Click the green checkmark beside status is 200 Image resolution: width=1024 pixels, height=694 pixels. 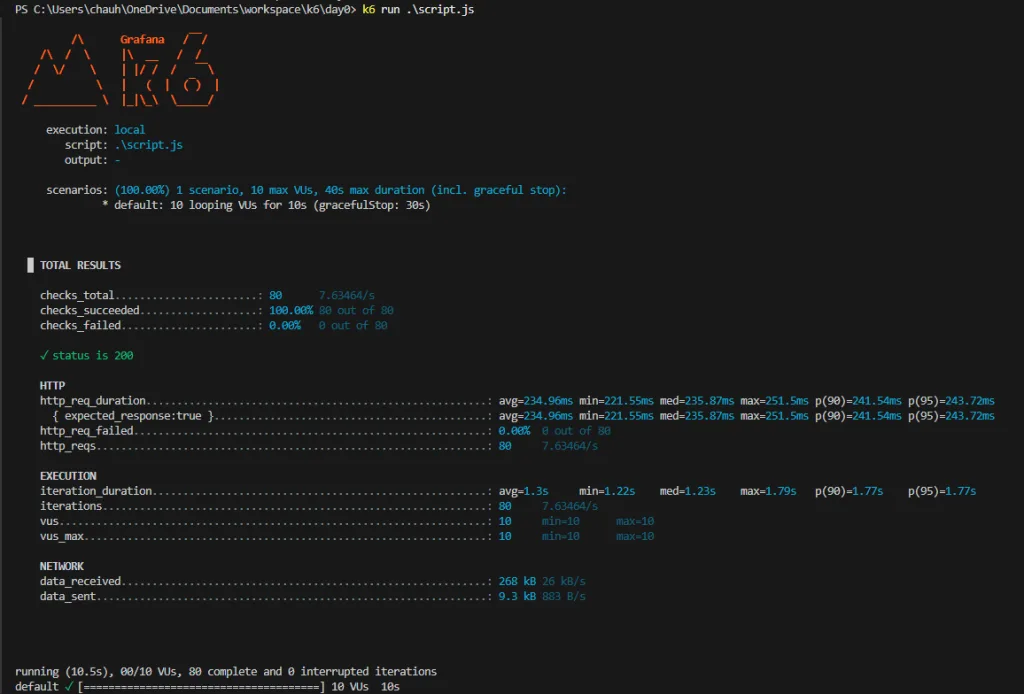(x=44, y=356)
